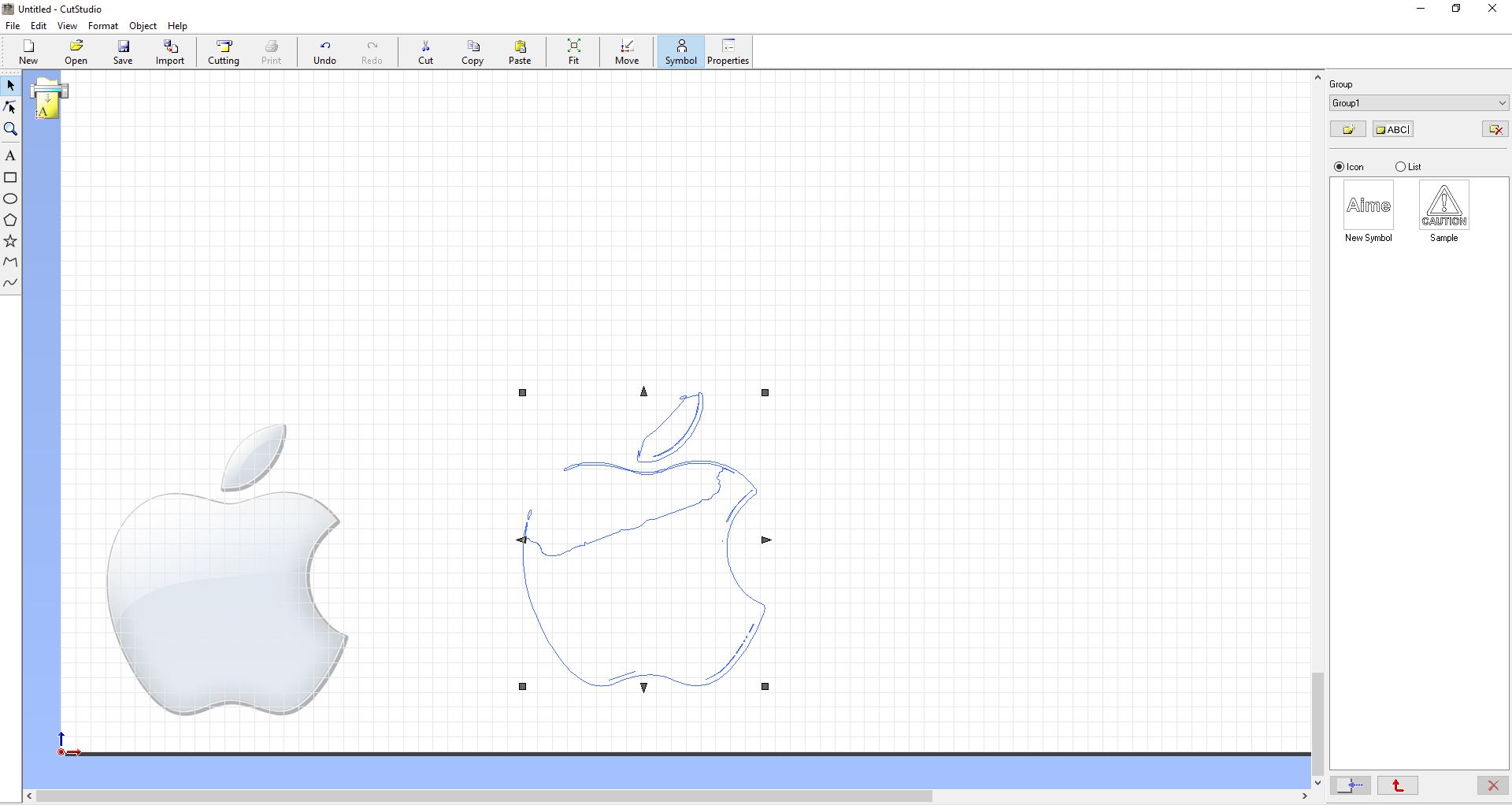The width and height of the screenshot is (1512, 805).
Task: Click the vertical scrollbar thumb
Action: click(1317, 725)
